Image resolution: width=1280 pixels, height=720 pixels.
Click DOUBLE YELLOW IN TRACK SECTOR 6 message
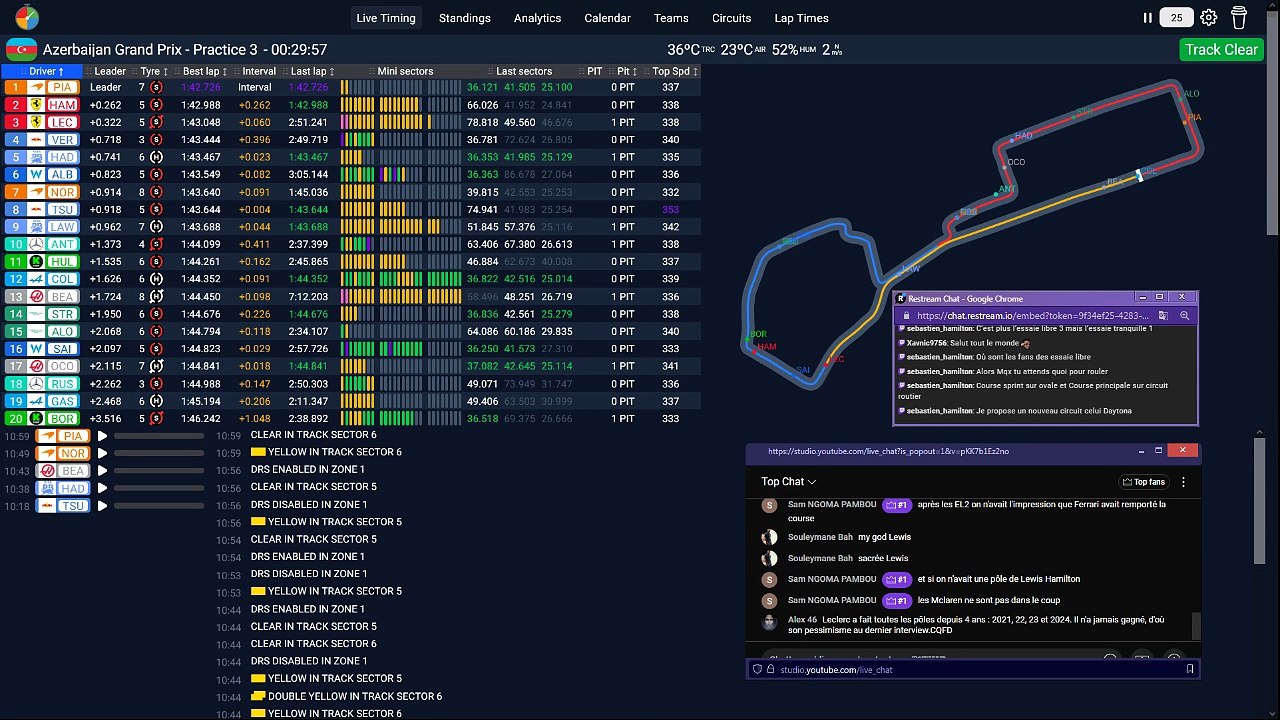point(355,696)
